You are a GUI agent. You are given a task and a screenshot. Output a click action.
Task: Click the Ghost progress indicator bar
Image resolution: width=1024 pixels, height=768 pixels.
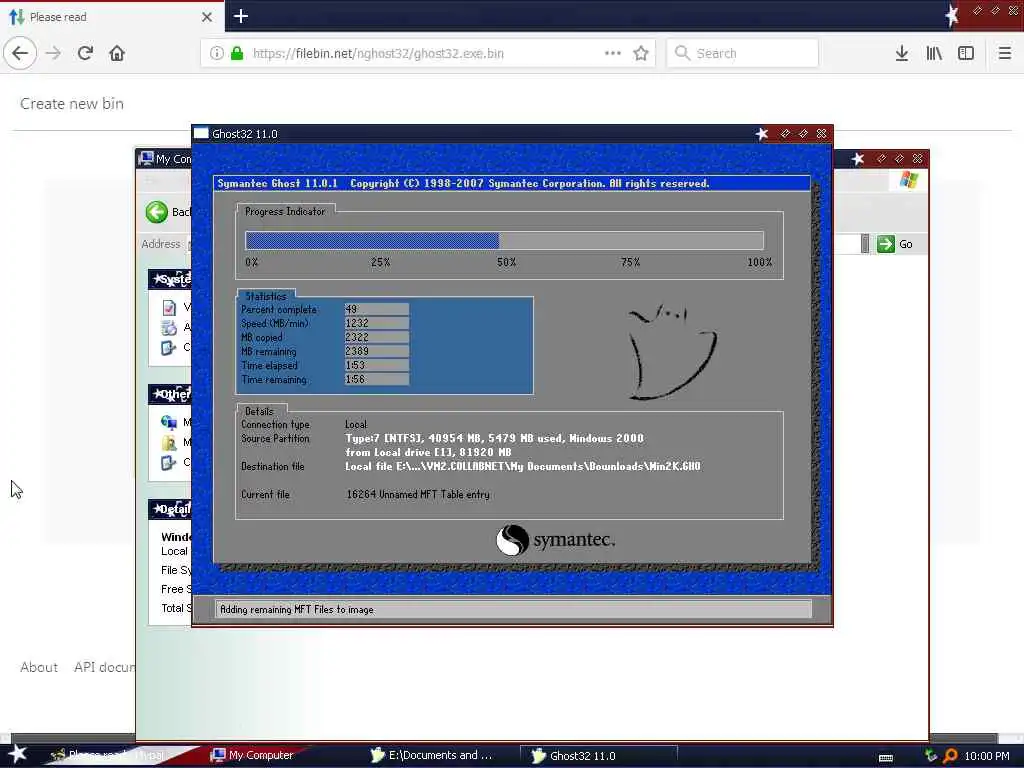(504, 240)
